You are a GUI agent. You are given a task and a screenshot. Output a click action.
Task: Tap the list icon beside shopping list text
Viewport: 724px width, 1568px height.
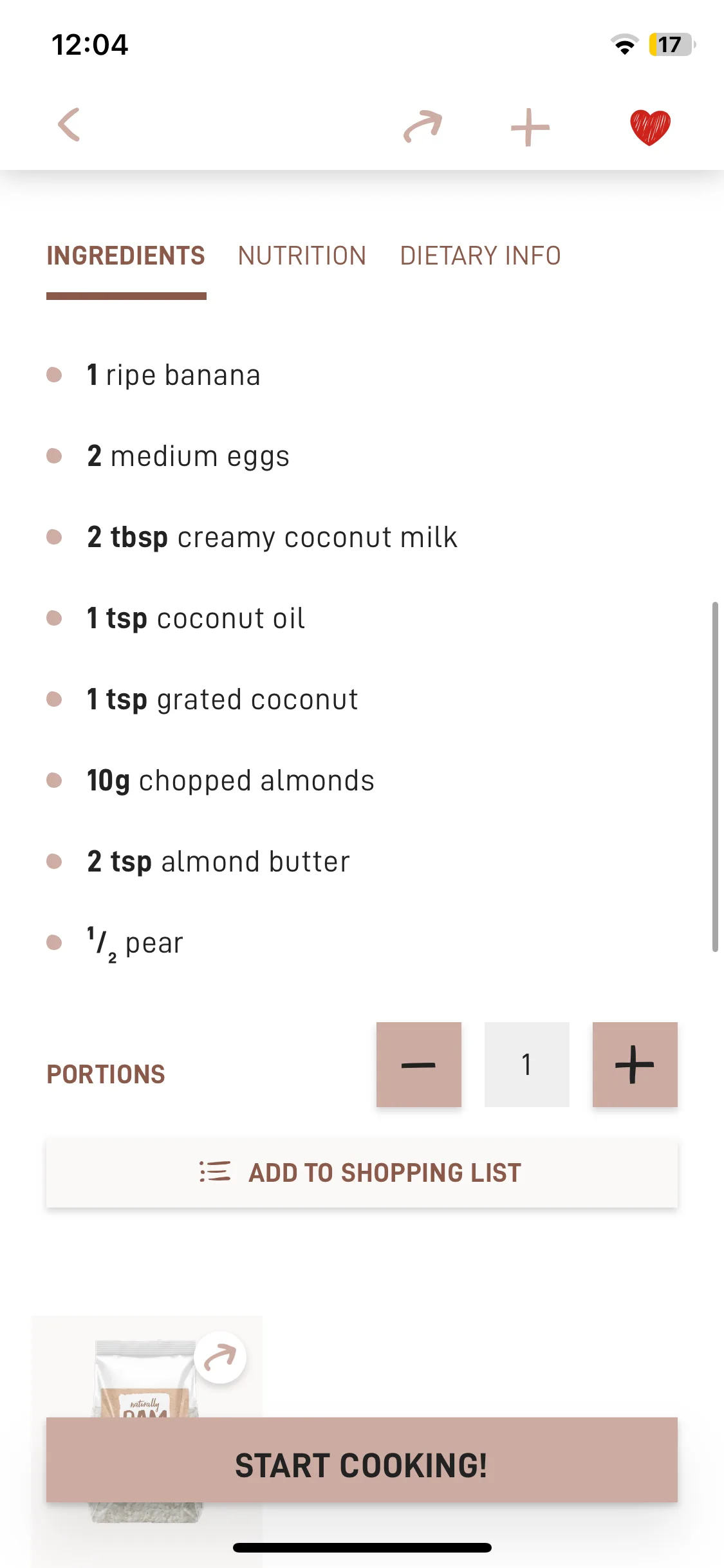215,1172
